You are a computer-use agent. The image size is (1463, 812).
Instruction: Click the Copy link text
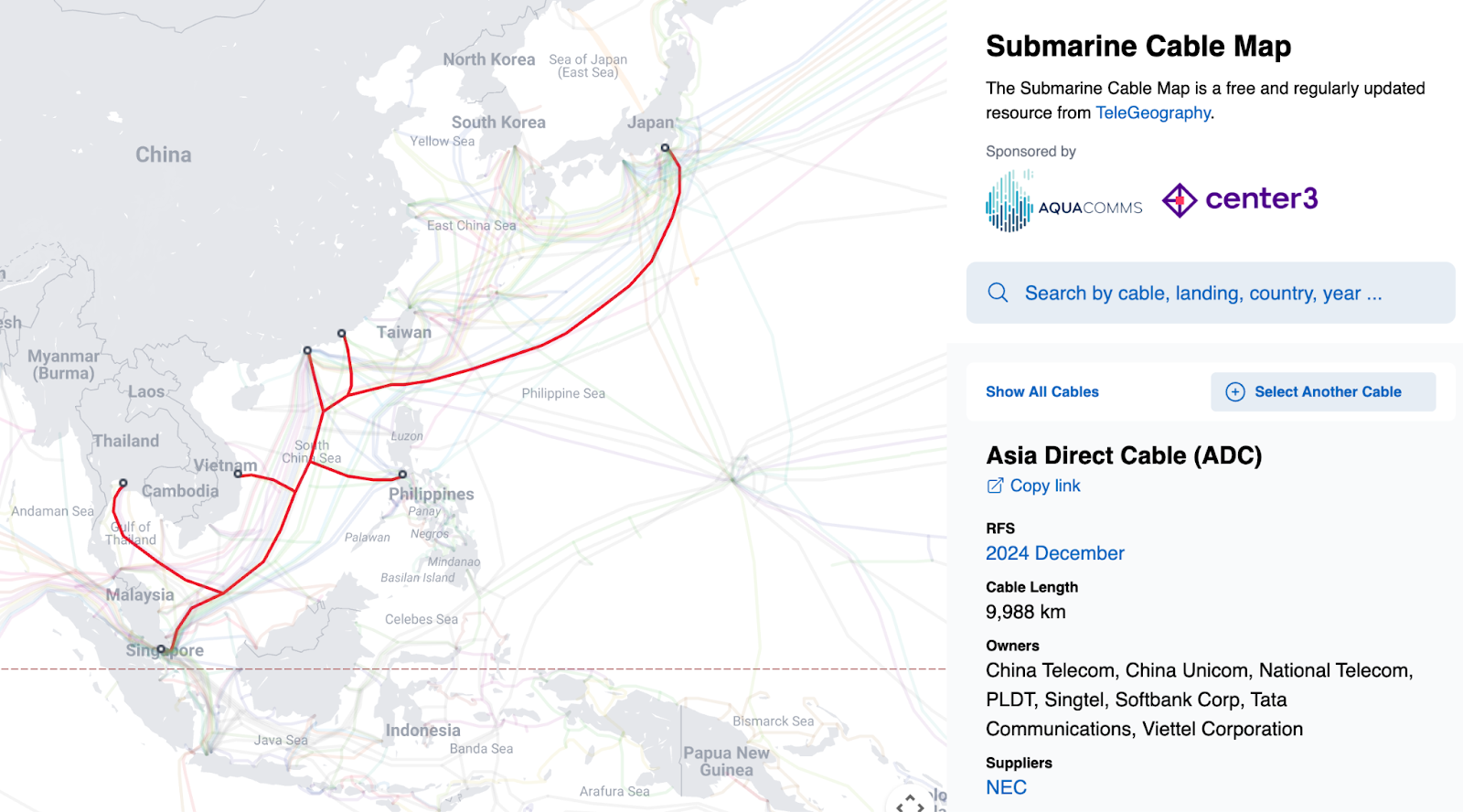tap(1044, 486)
